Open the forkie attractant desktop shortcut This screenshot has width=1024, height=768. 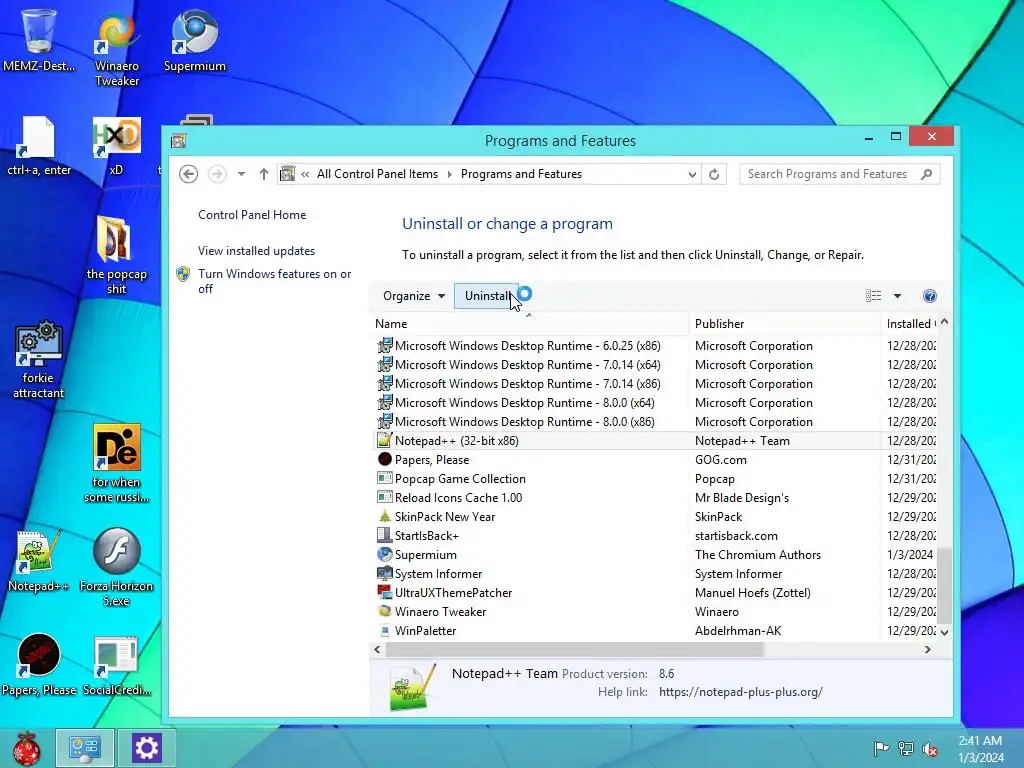tap(39, 359)
